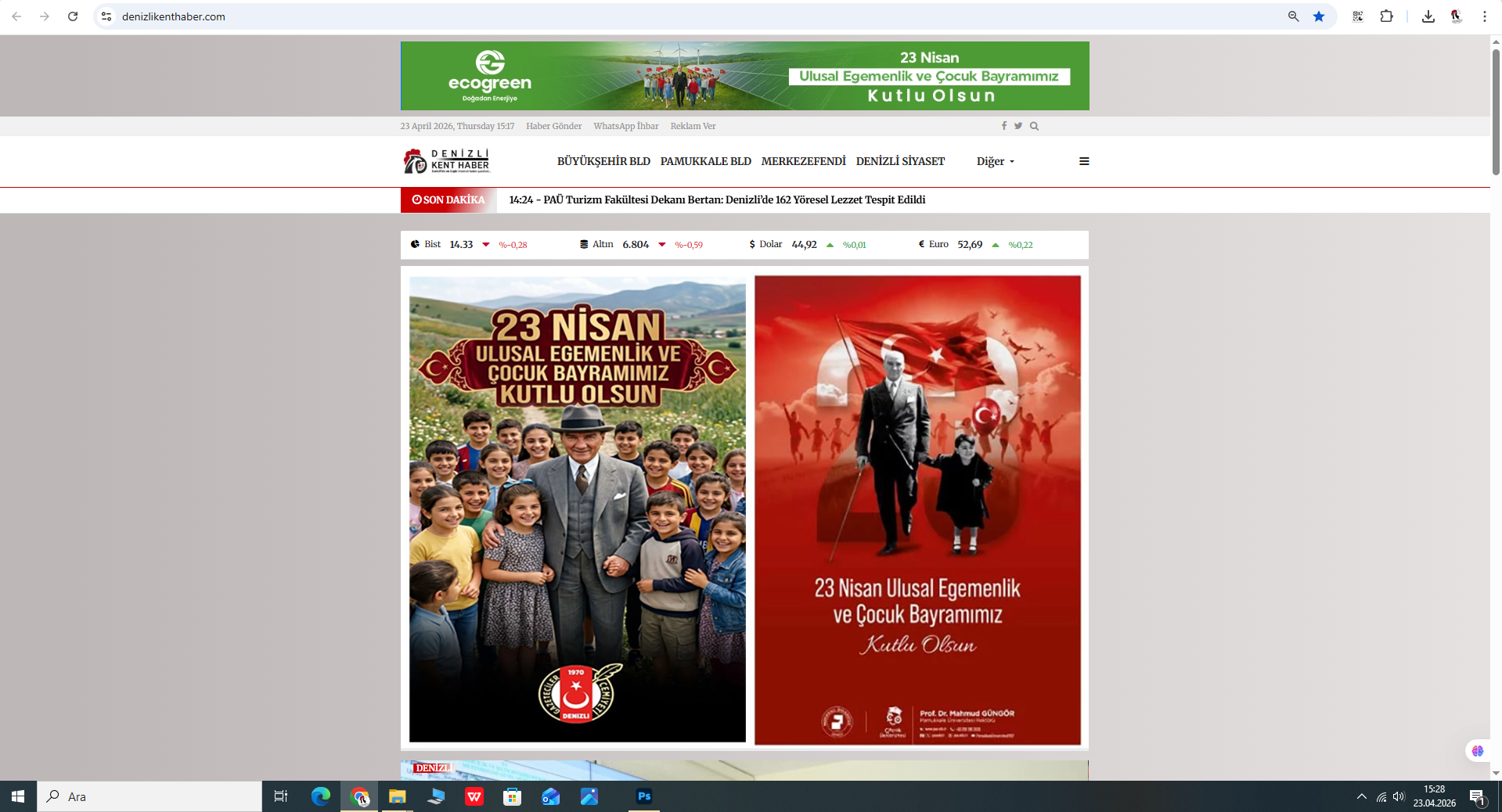Image resolution: width=1502 pixels, height=812 pixels.
Task: Click the WhatsApp İhbar link
Action: point(625,126)
